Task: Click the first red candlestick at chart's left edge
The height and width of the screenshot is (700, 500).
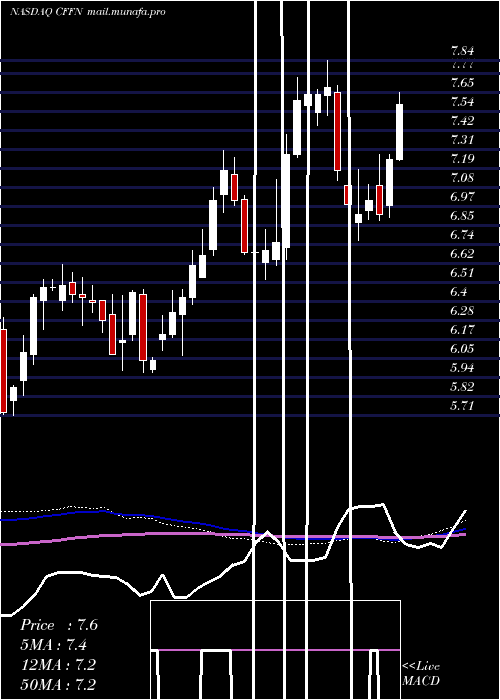Action: [x=4, y=371]
